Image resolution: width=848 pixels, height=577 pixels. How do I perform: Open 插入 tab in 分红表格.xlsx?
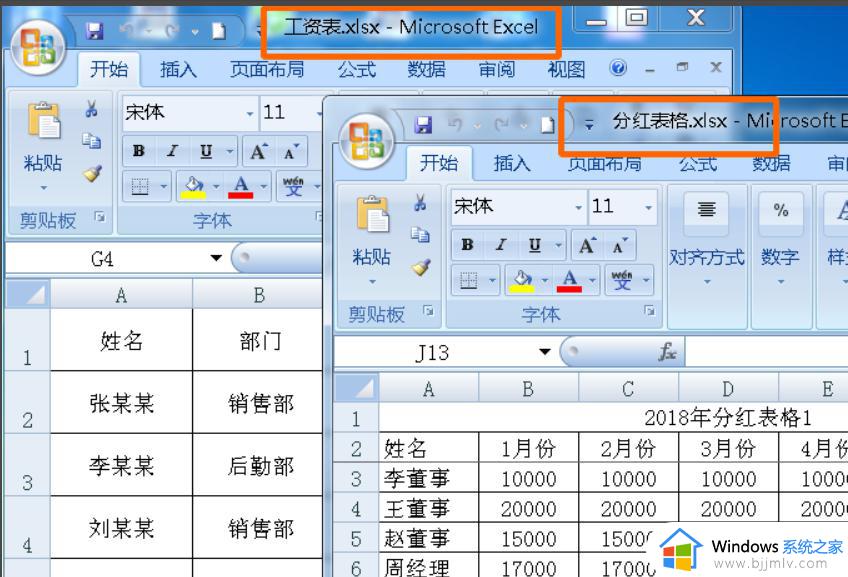512,163
